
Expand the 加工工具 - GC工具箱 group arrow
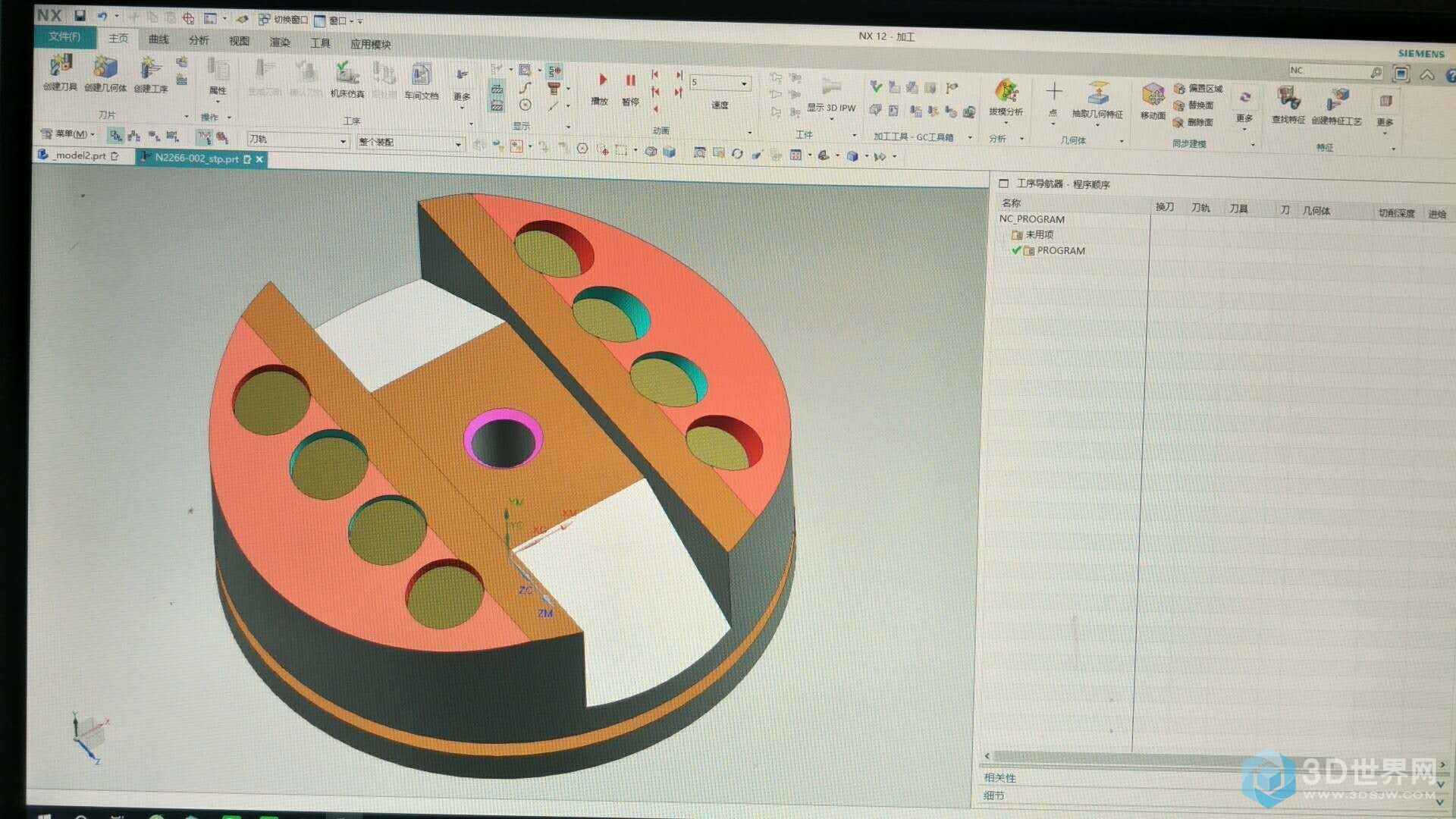coord(970,138)
